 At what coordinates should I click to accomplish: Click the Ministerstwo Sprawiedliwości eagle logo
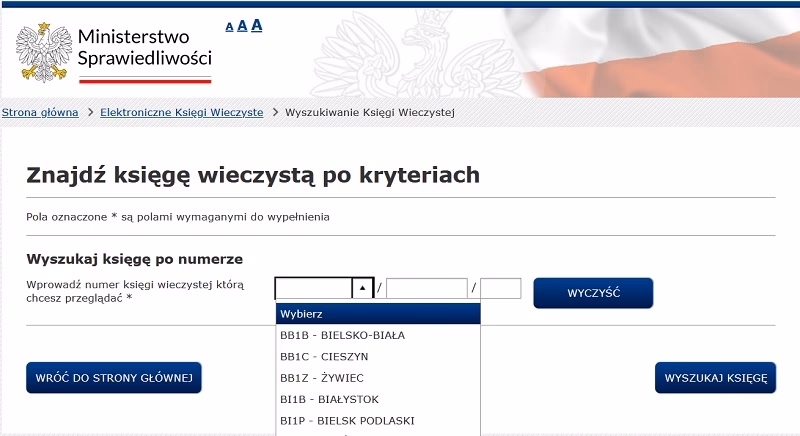44,52
